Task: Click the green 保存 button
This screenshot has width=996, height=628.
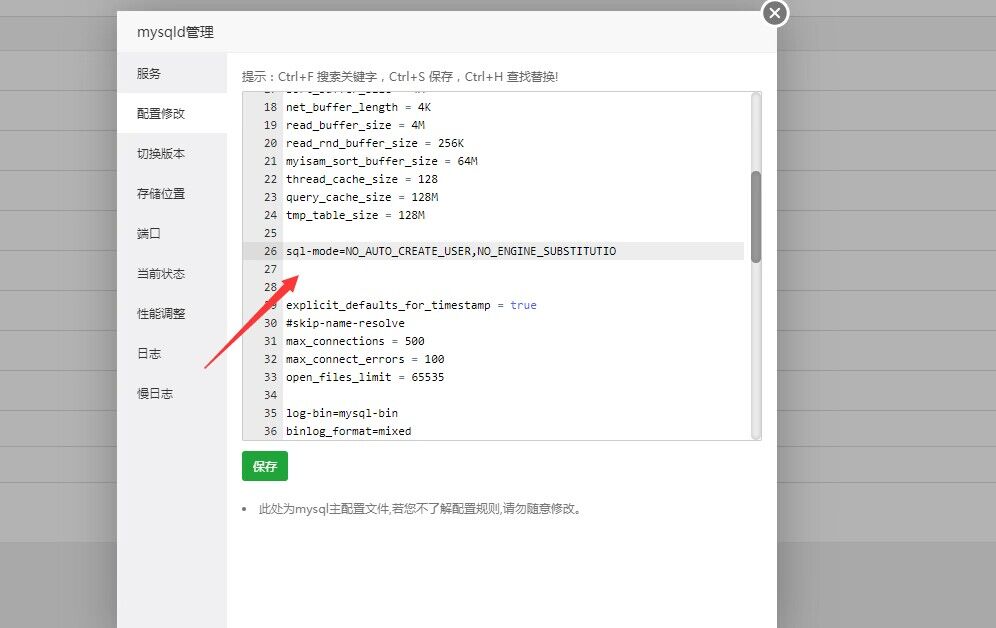Action: tap(265, 466)
